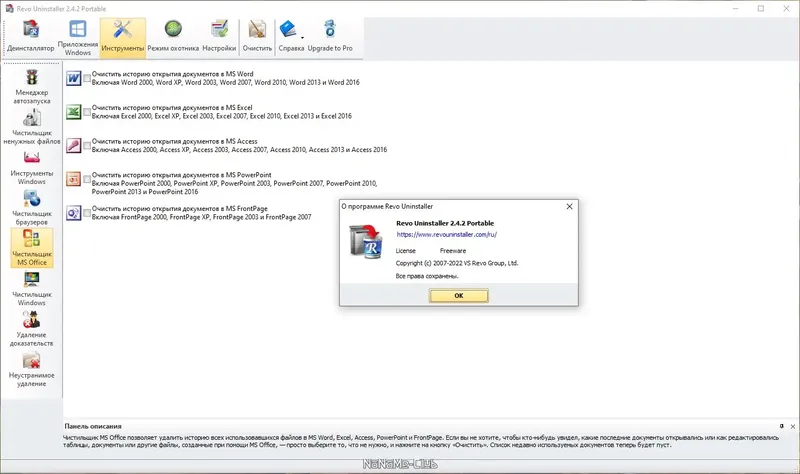Viewport: 800px width, 474px height.
Task: Open Неустранимое удаление sidebar tool
Action: (x=32, y=369)
